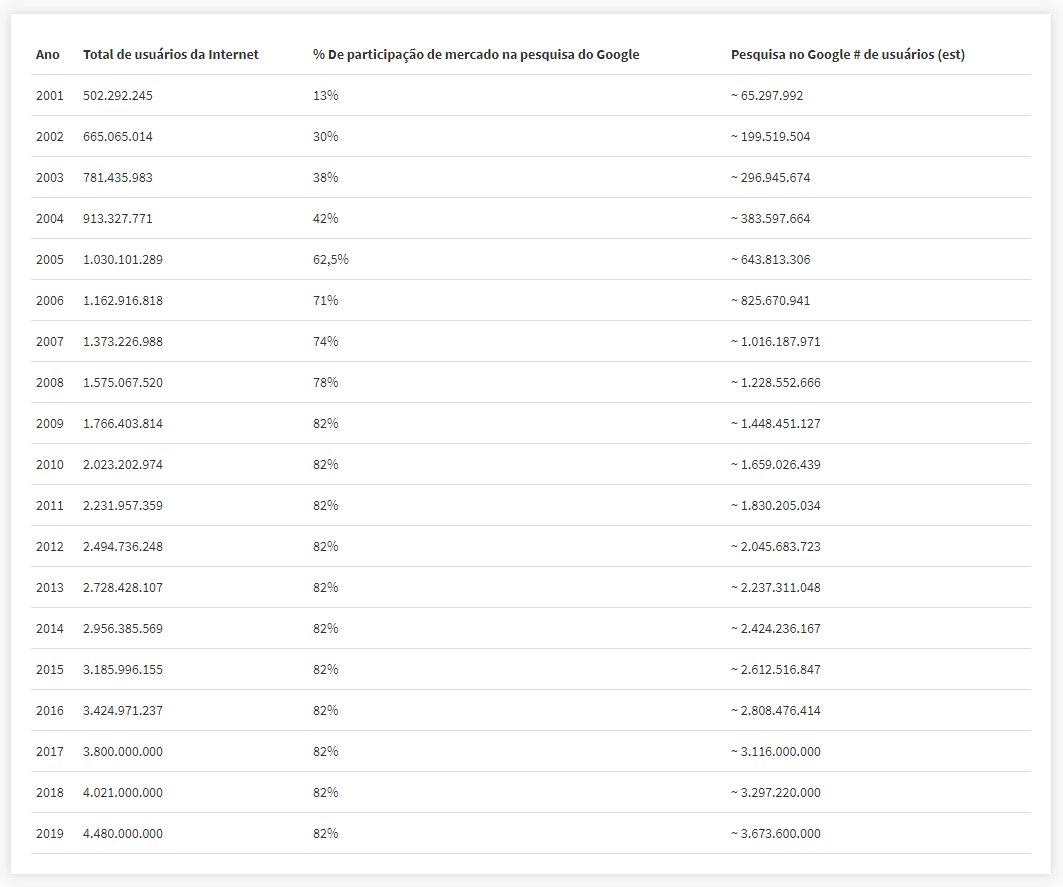The height and width of the screenshot is (887, 1063).
Task: Click the Google market share percentage header
Action: pyautogui.click(x=476, y=55)
